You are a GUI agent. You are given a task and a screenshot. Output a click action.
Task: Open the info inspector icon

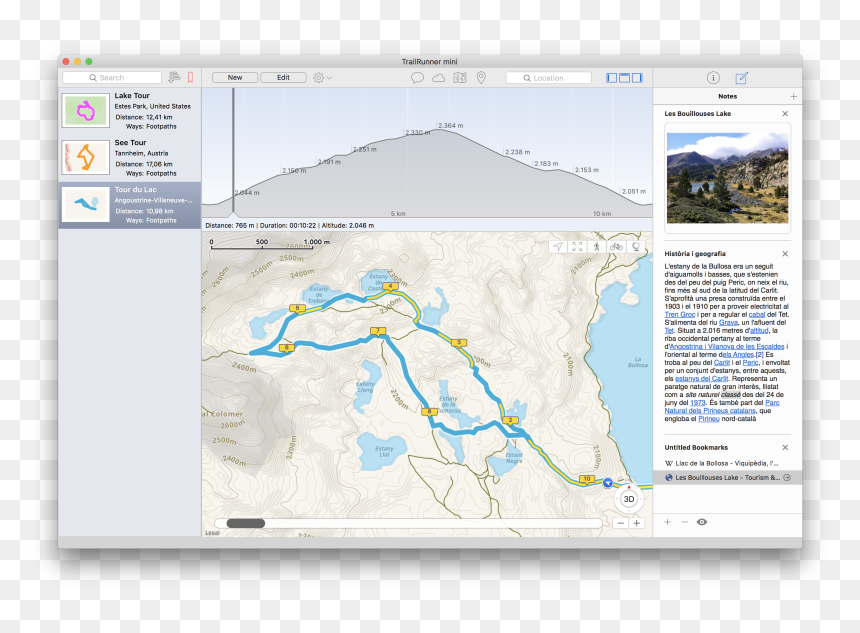point(713,78)
